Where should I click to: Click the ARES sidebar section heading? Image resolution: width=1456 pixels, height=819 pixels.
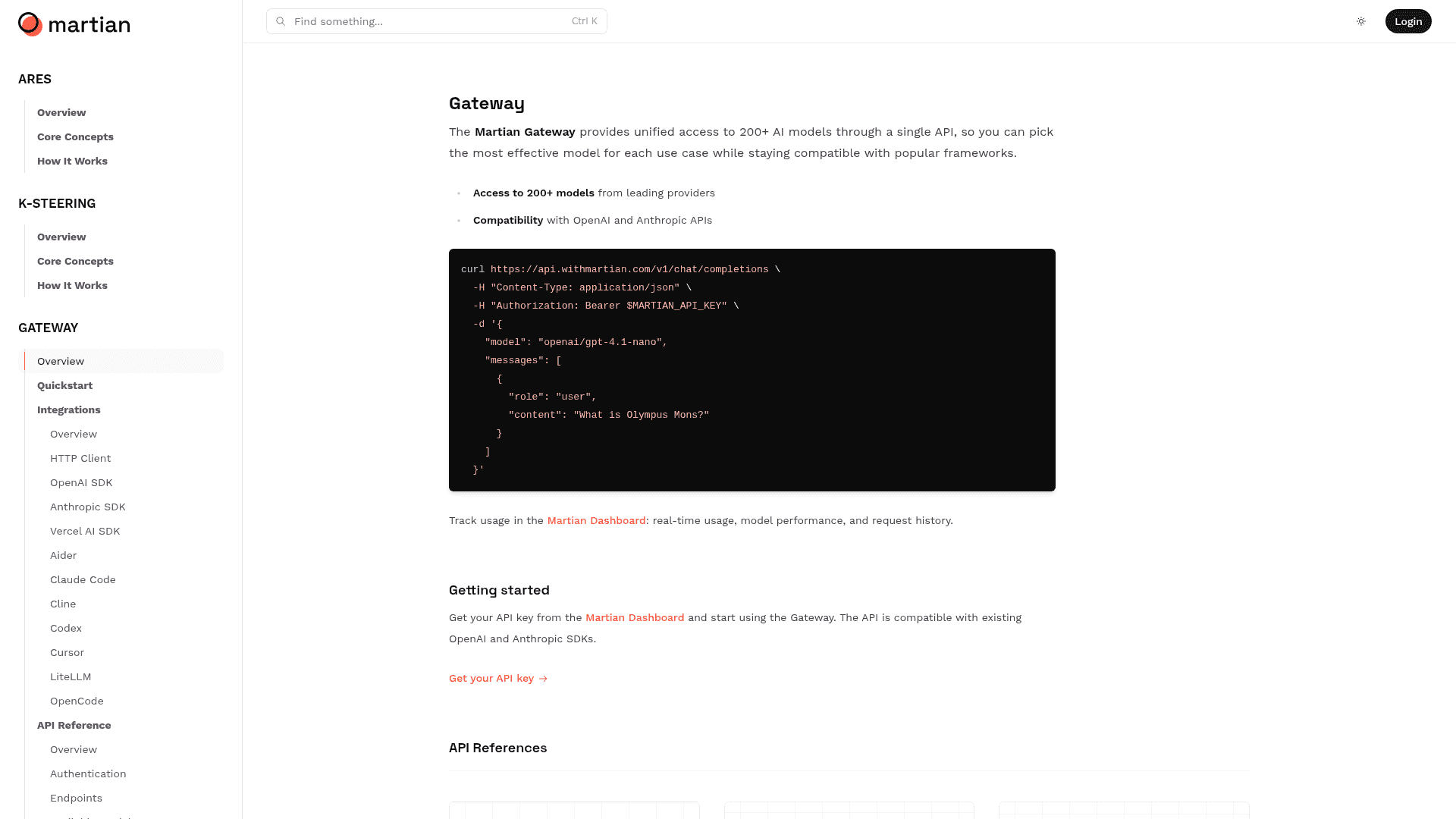tap(35, 79)
